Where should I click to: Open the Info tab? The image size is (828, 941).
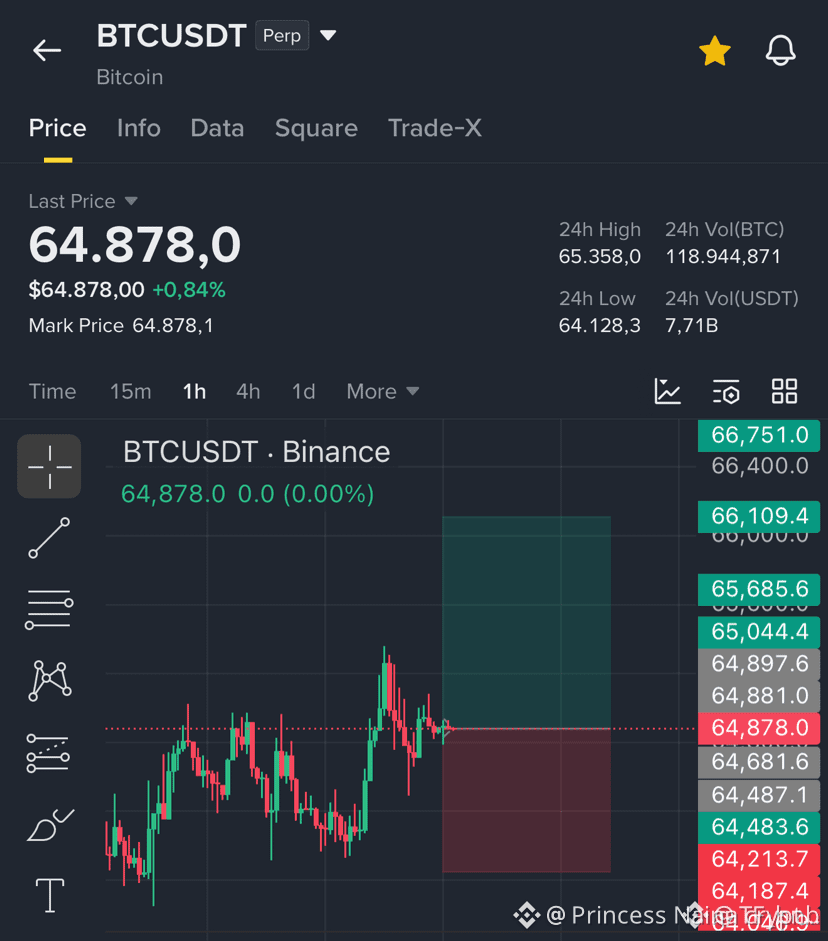[x=139, y=128]
